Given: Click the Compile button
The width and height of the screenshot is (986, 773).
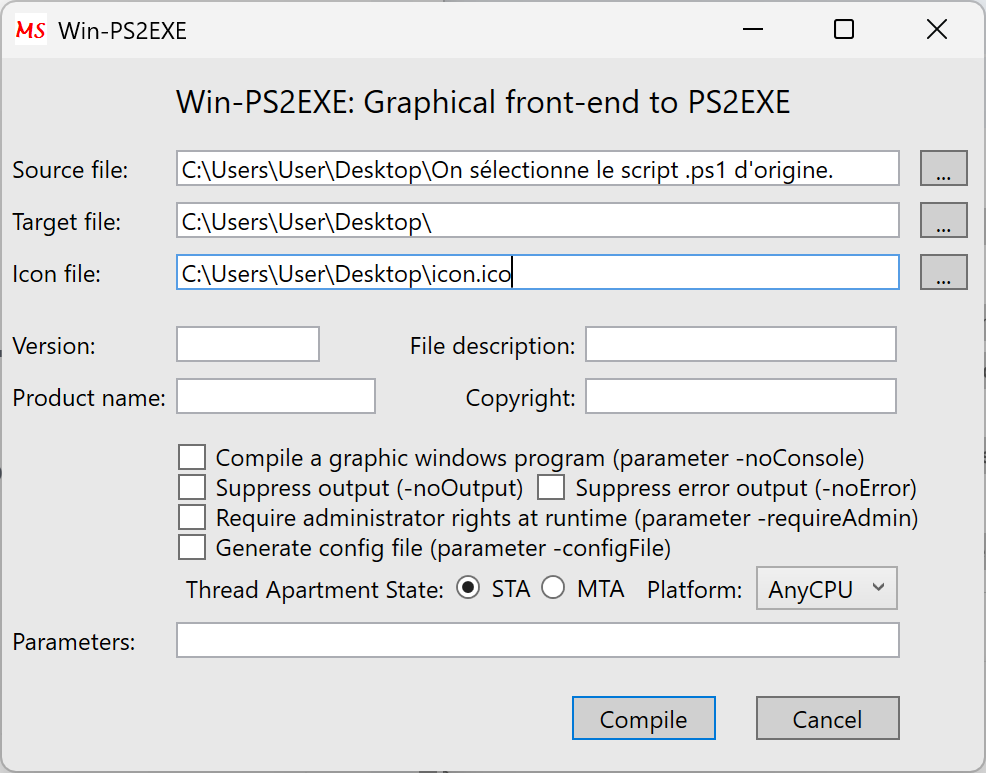Looking at the screenshot, I should tap(643, 718).
